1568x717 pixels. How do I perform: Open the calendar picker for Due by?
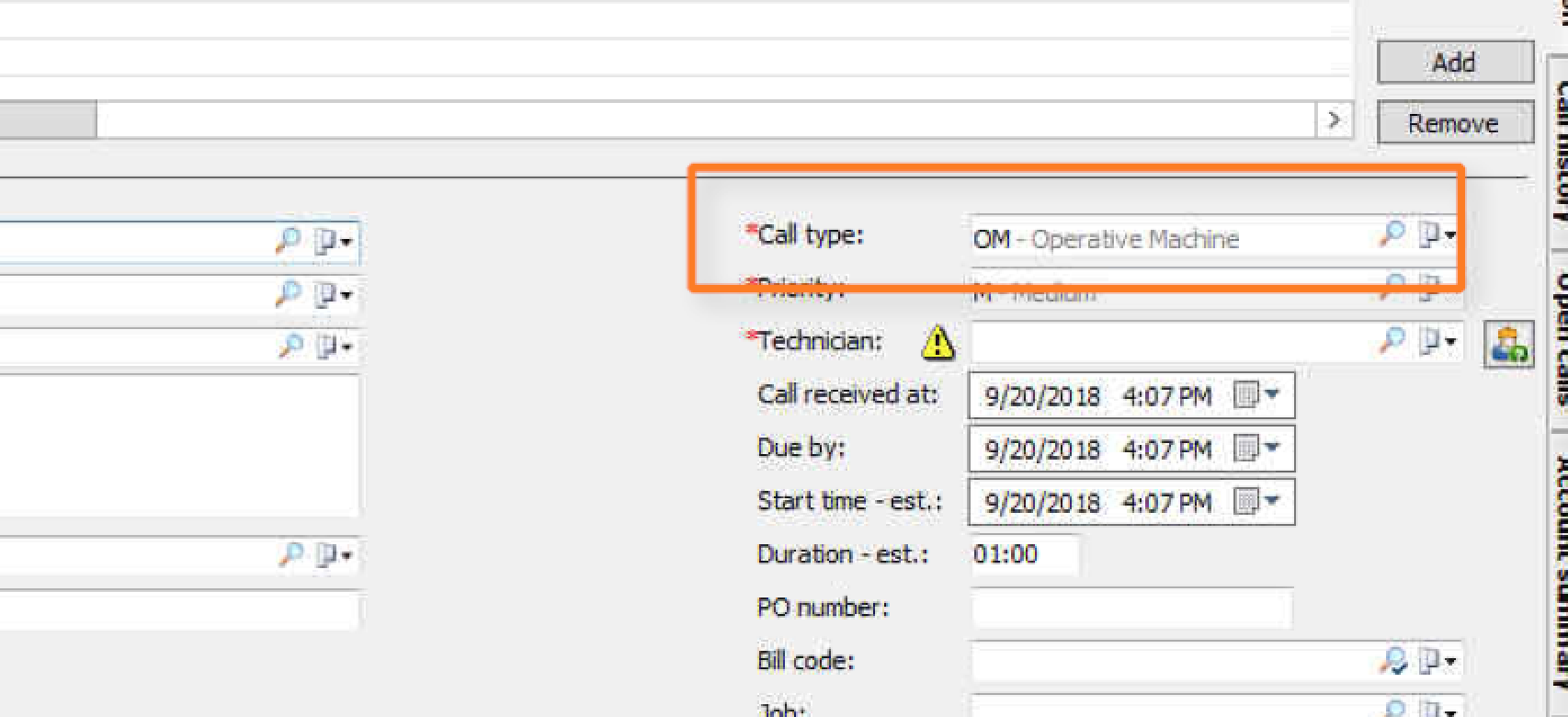click(1256, 449)
